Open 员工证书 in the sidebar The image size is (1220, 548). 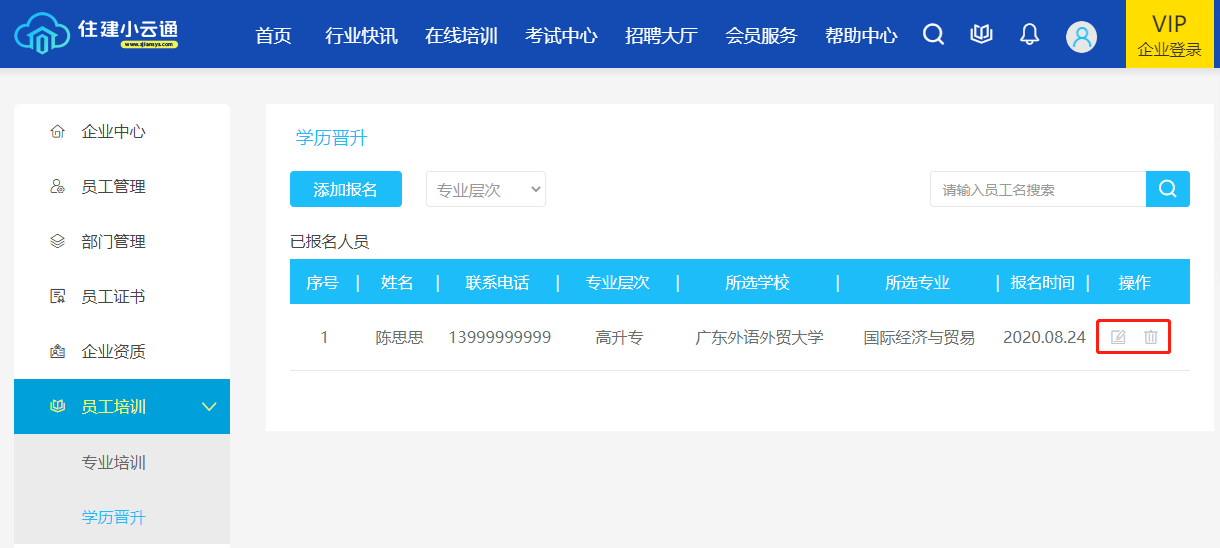click(113, 297)
